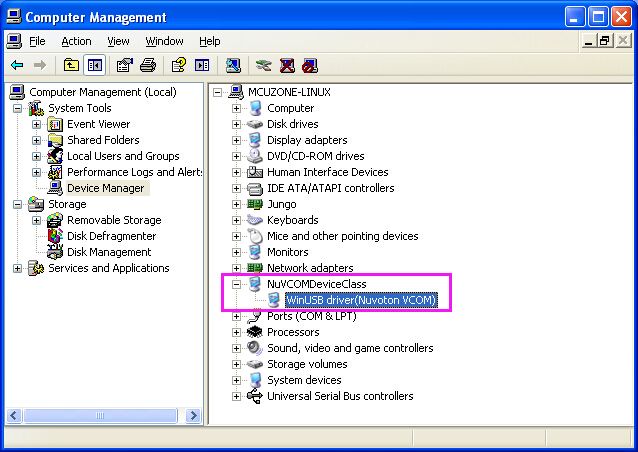Open the Action menu

coord(76,41)
